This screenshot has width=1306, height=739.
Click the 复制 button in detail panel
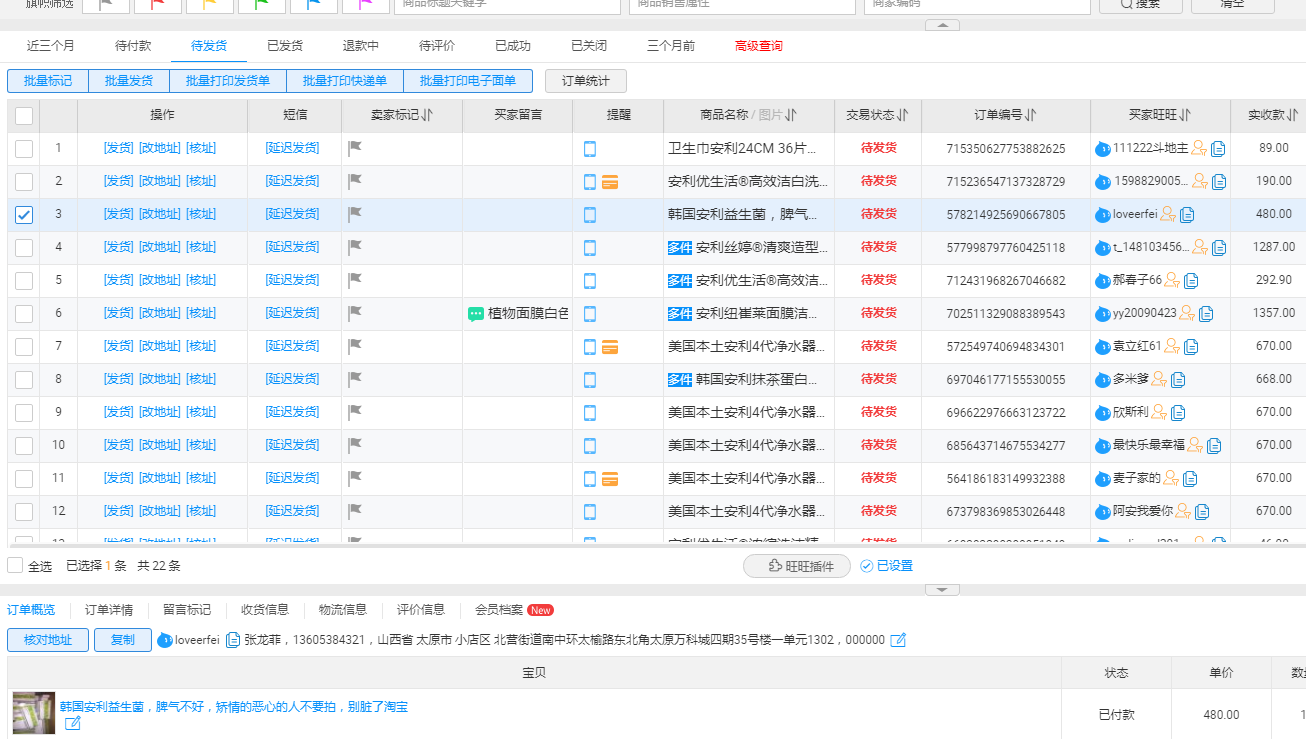123,640
